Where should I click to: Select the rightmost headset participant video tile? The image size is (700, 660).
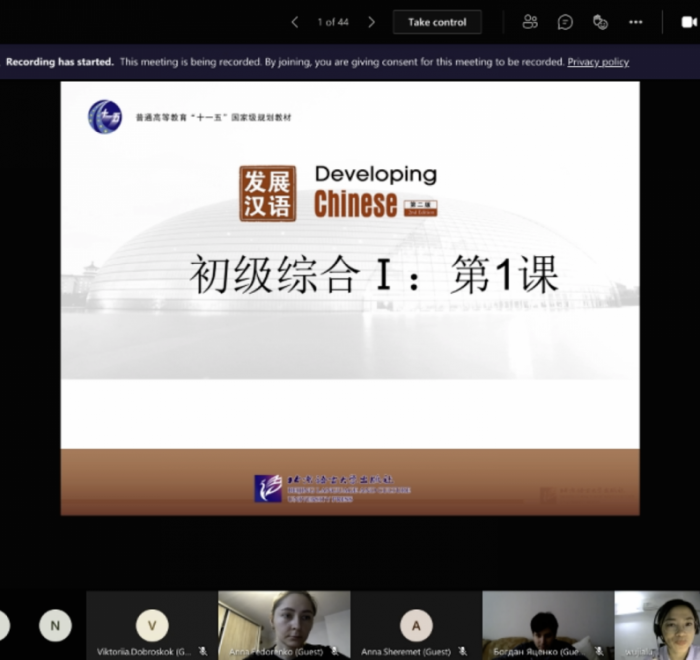657,625
